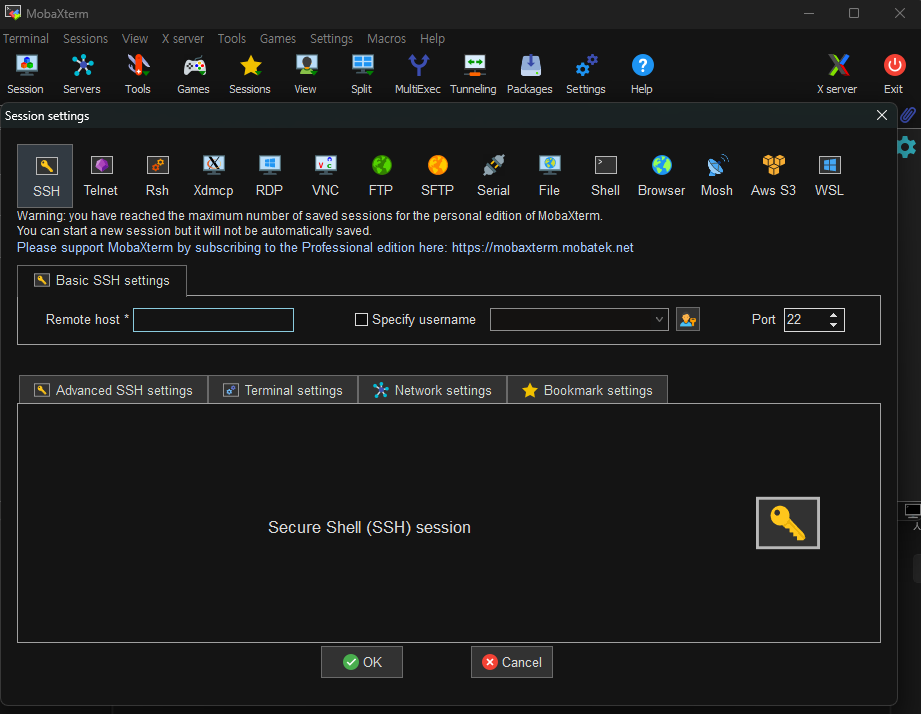Enable the Specify username checkbox
Viewport: 921px width, 714px height.
(362, 320)
